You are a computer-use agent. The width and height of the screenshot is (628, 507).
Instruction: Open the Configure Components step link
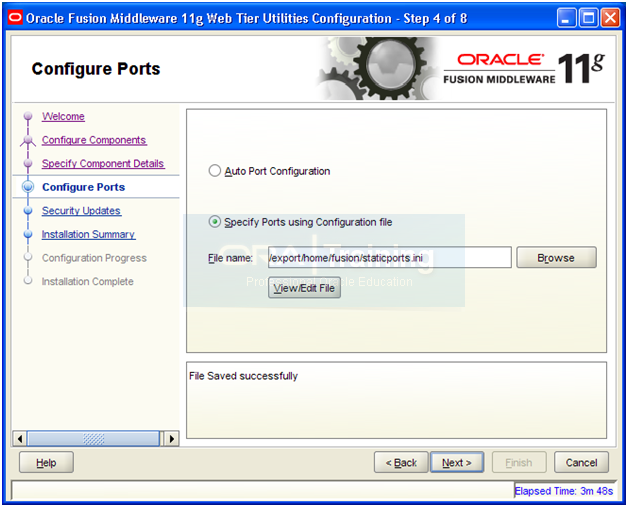94,140
